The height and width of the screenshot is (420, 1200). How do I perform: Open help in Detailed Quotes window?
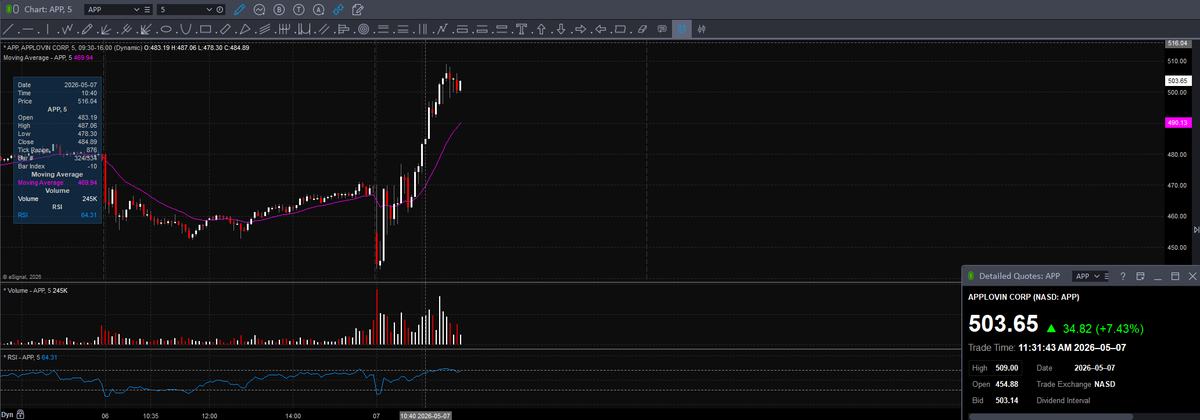1122,276
